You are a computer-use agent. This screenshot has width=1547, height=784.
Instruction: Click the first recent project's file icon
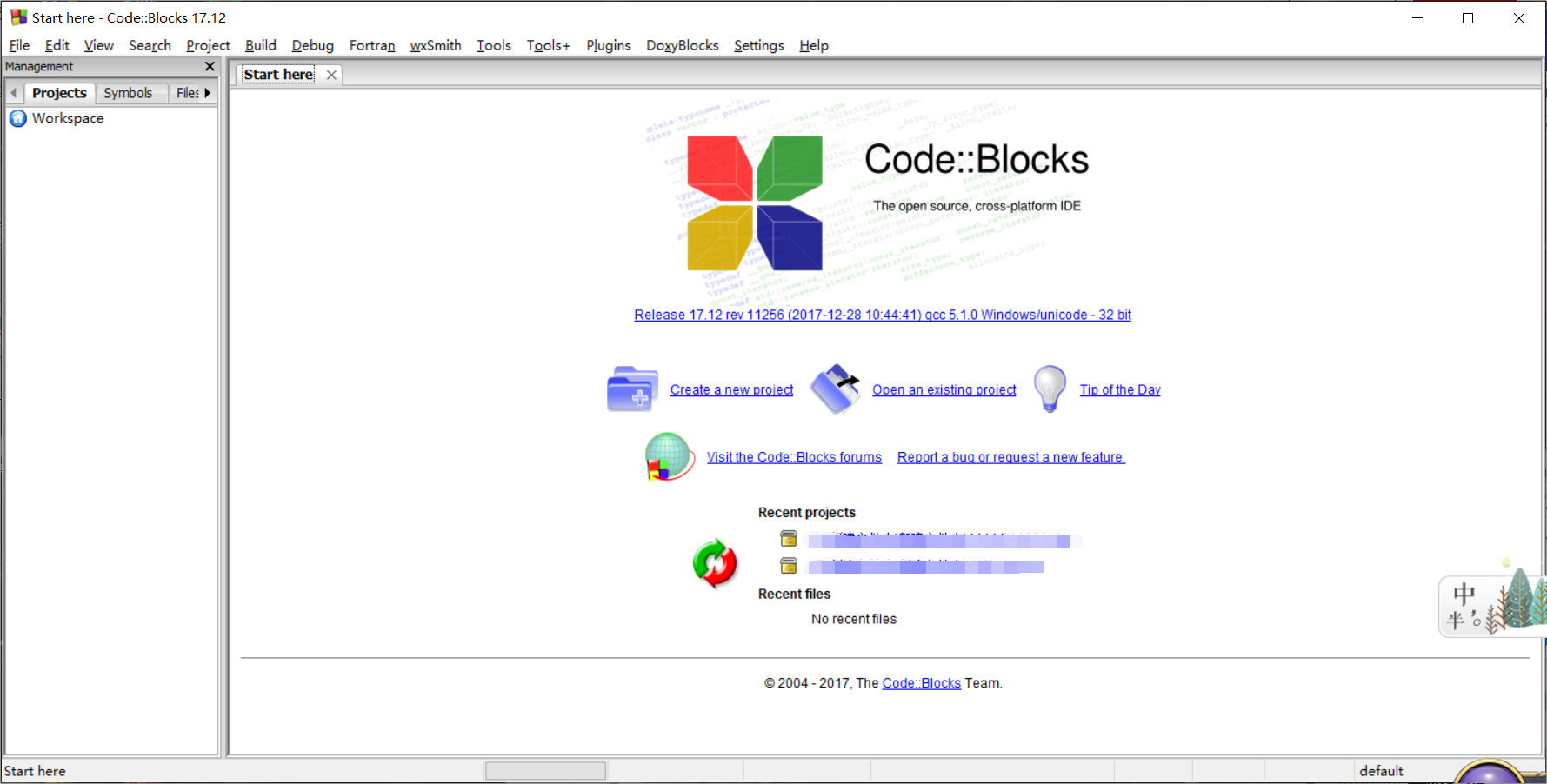[788, 539]
